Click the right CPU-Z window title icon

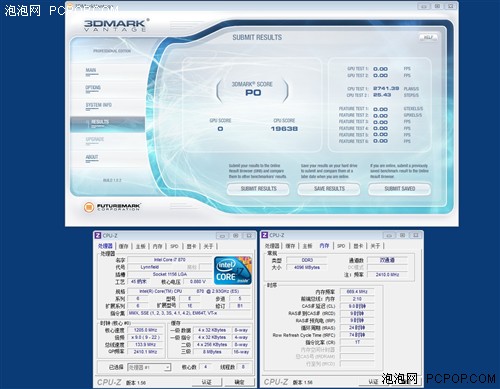(265, 235)
